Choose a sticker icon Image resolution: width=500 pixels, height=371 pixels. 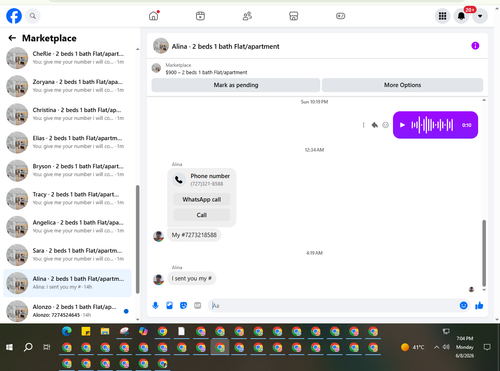pyautogui.click(x=183, y=305)
